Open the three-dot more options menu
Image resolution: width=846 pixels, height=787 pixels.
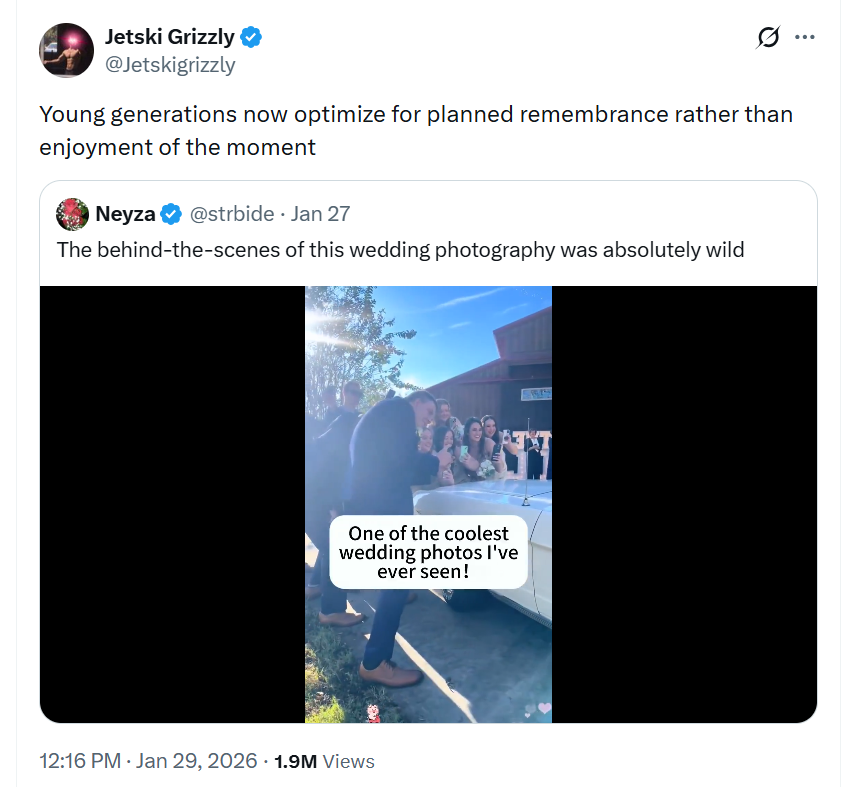click(805, 38)
